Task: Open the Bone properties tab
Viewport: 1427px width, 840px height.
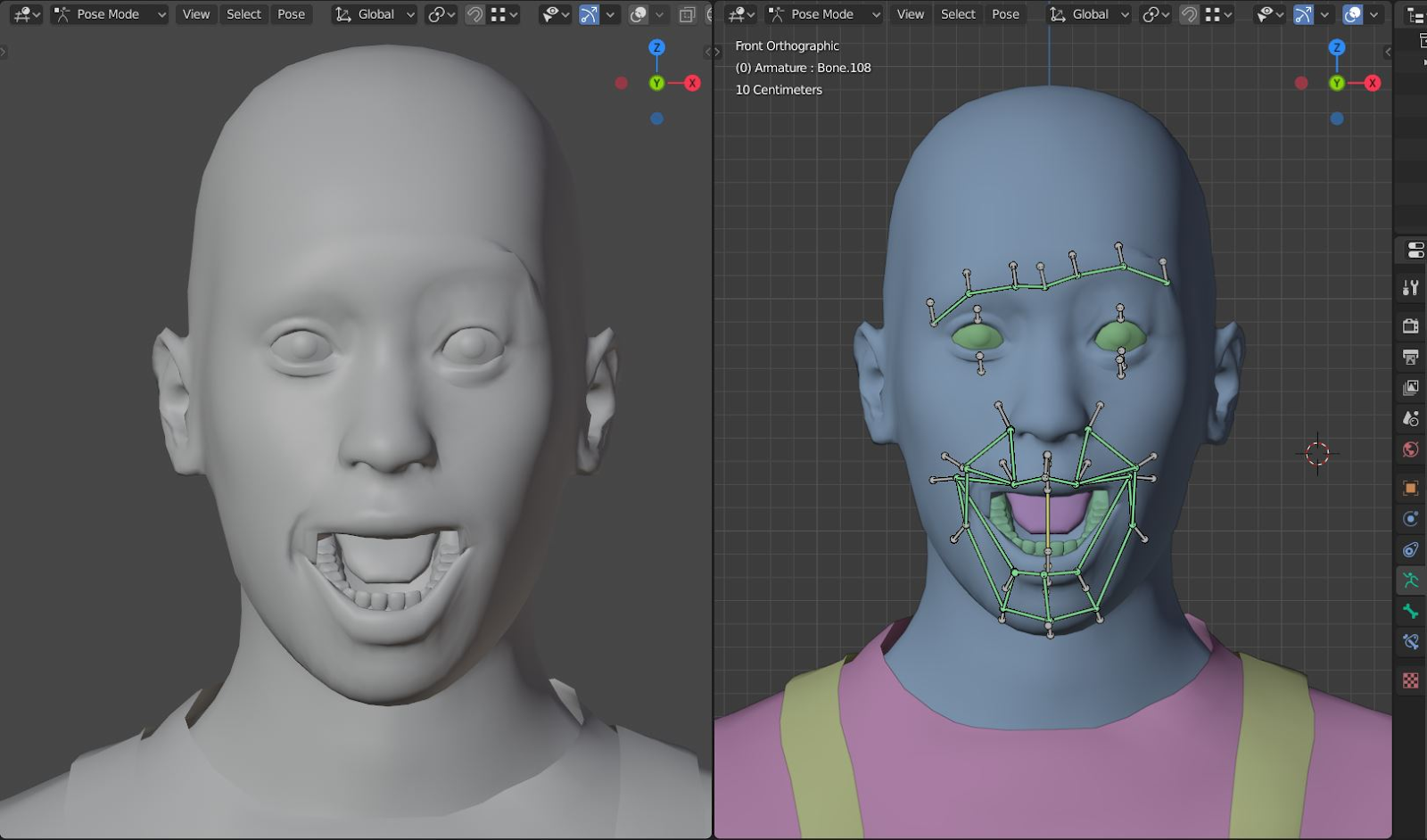Action: point(1410,612)
